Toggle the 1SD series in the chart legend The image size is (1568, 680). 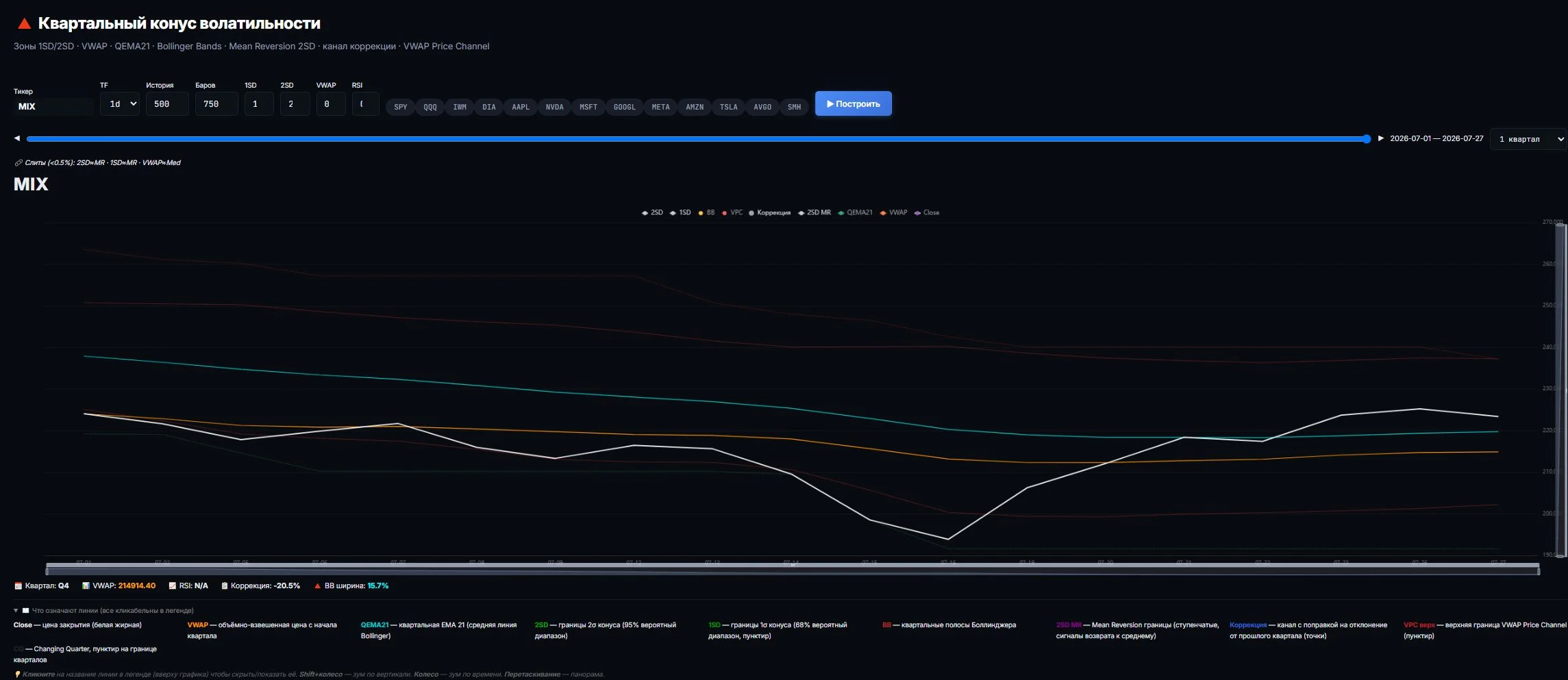tap(680, 213)
